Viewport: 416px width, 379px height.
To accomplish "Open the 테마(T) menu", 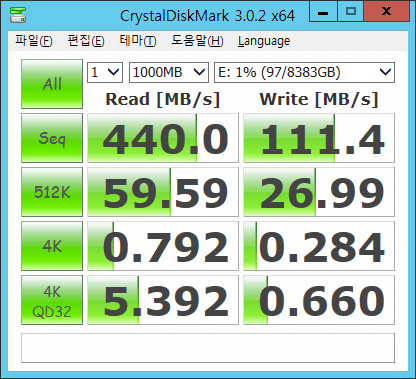I will coord(138,41).
